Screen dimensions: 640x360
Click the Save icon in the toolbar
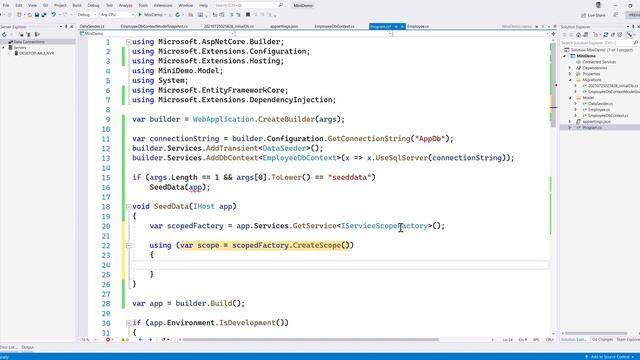click(x=37, y=15)
